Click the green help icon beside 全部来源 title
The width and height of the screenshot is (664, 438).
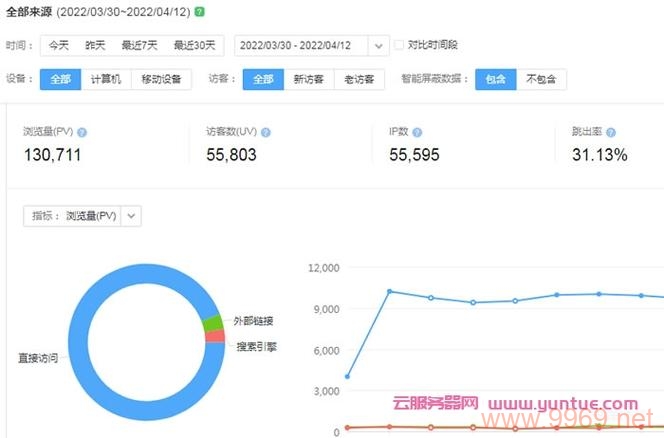[199, 12]
